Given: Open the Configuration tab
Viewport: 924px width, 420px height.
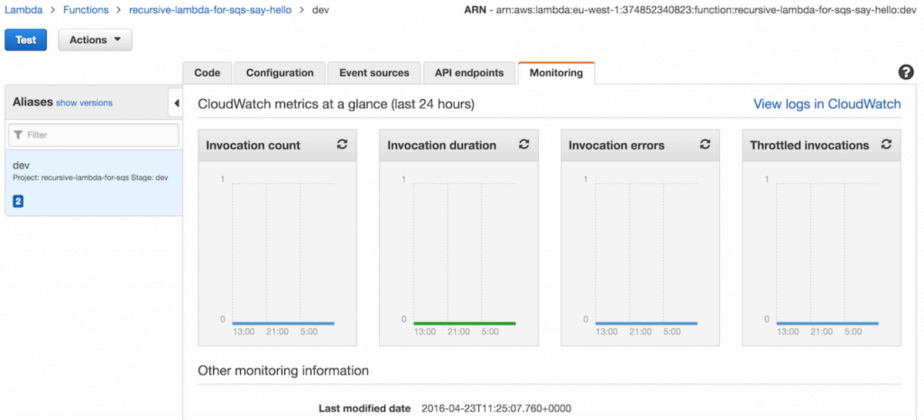Looking at the screenshot, I should [x=280, y=73].
